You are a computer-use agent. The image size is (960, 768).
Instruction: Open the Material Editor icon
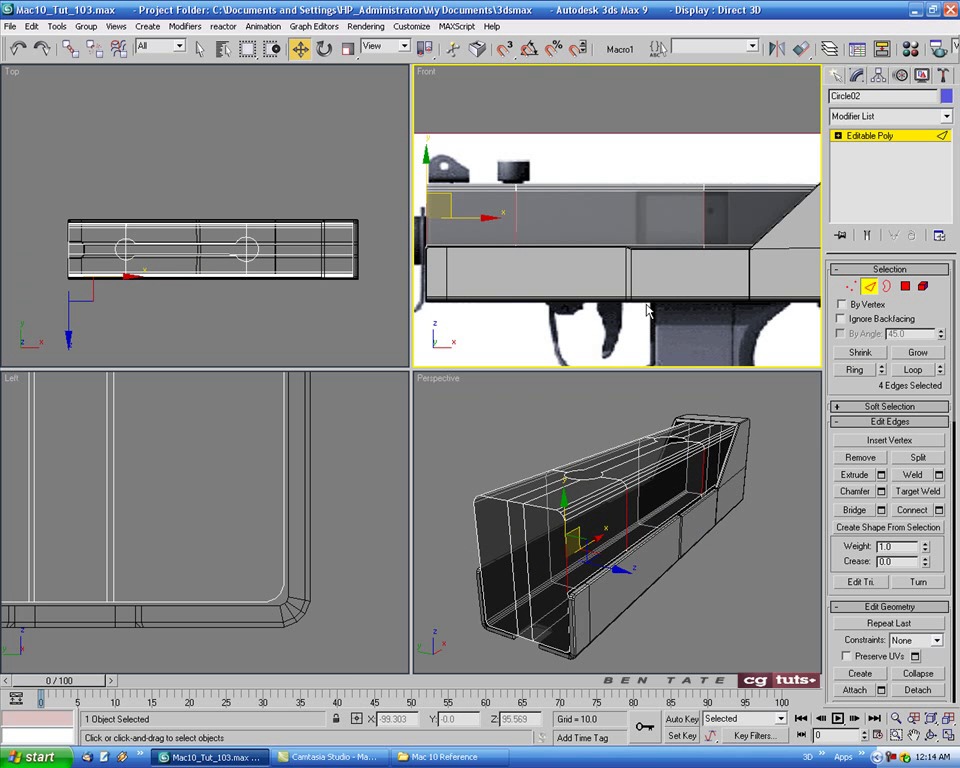[910, 49]
